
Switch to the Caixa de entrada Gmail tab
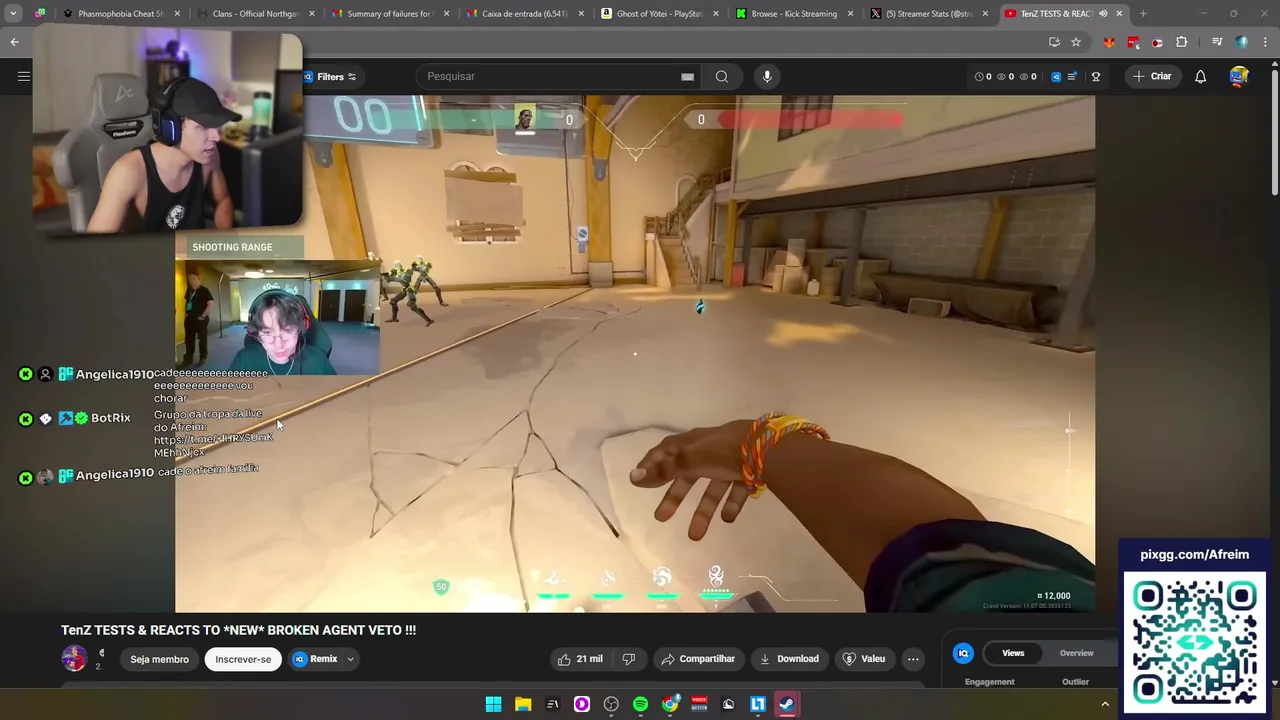click(x=523, y=14)
